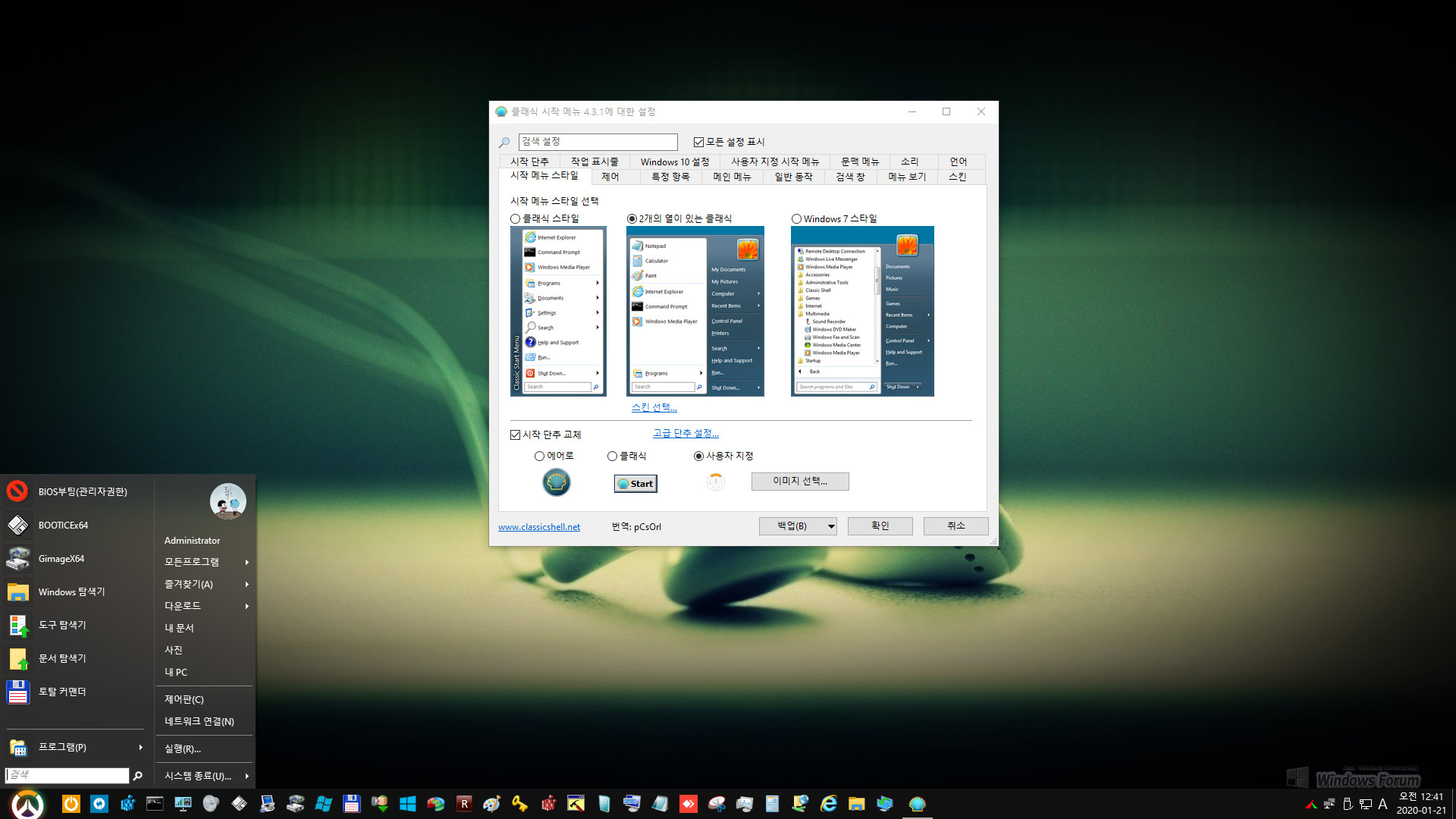The image size is (1456, 819).
Task: Choose the 에어로 start button radio
Action: click(x=539, y=456)
